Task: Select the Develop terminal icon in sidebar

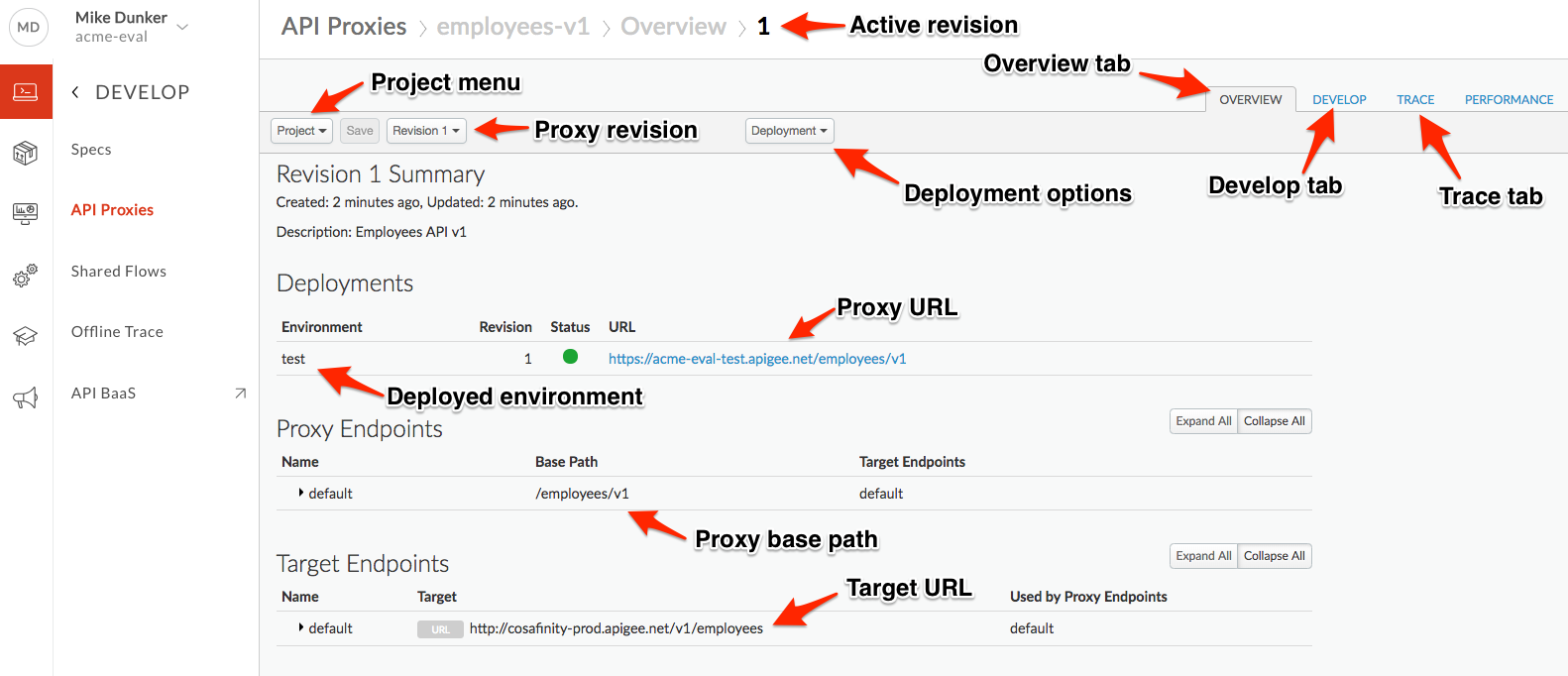Action: click(26, 92)
